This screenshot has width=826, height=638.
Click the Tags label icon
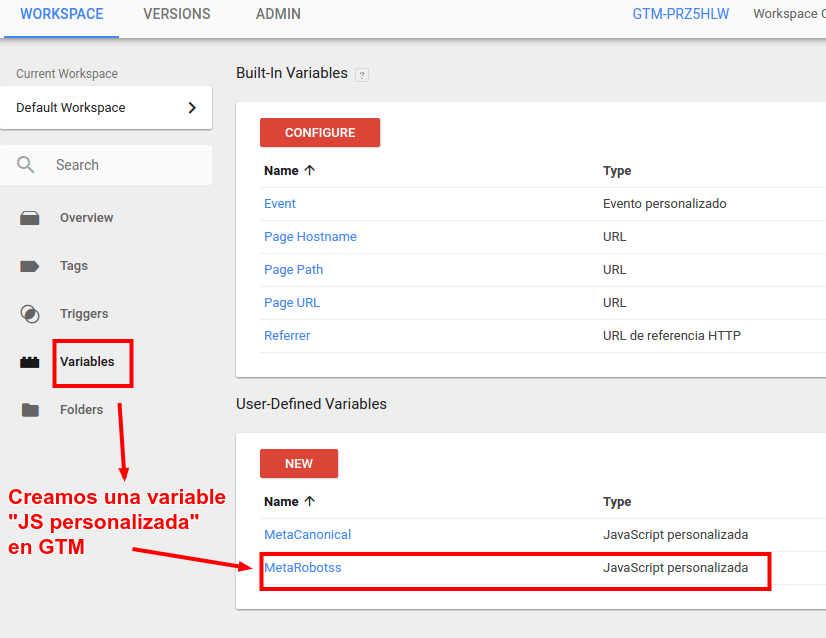(x=30, y=266)
